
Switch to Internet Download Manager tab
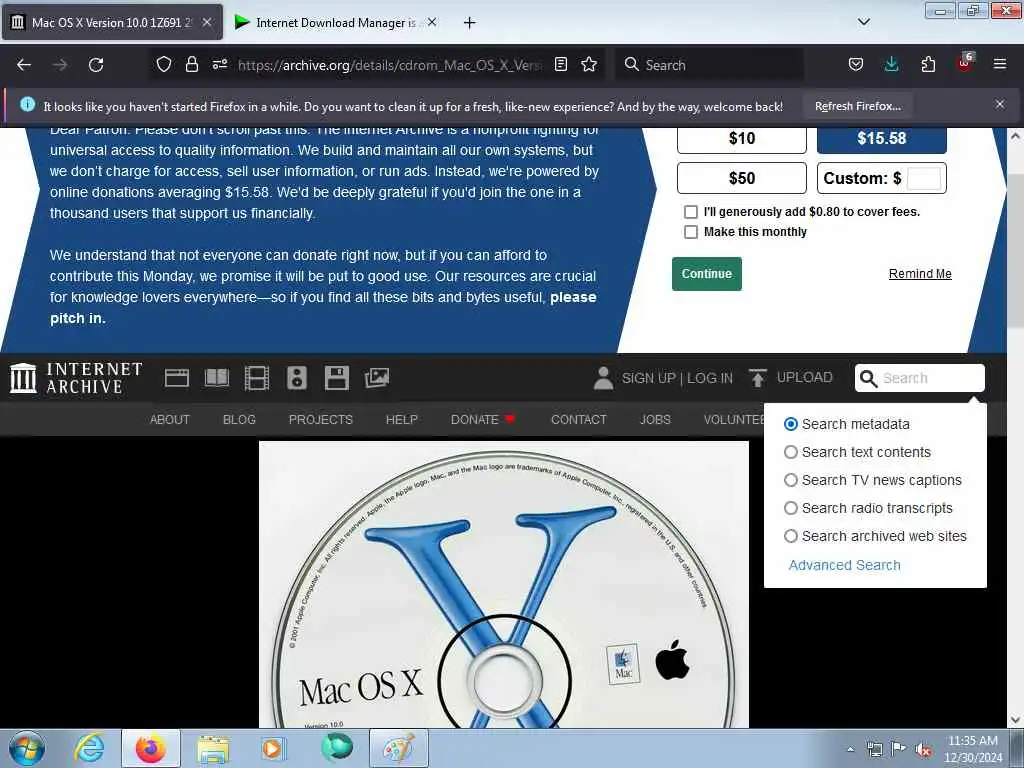coord(336,22)
